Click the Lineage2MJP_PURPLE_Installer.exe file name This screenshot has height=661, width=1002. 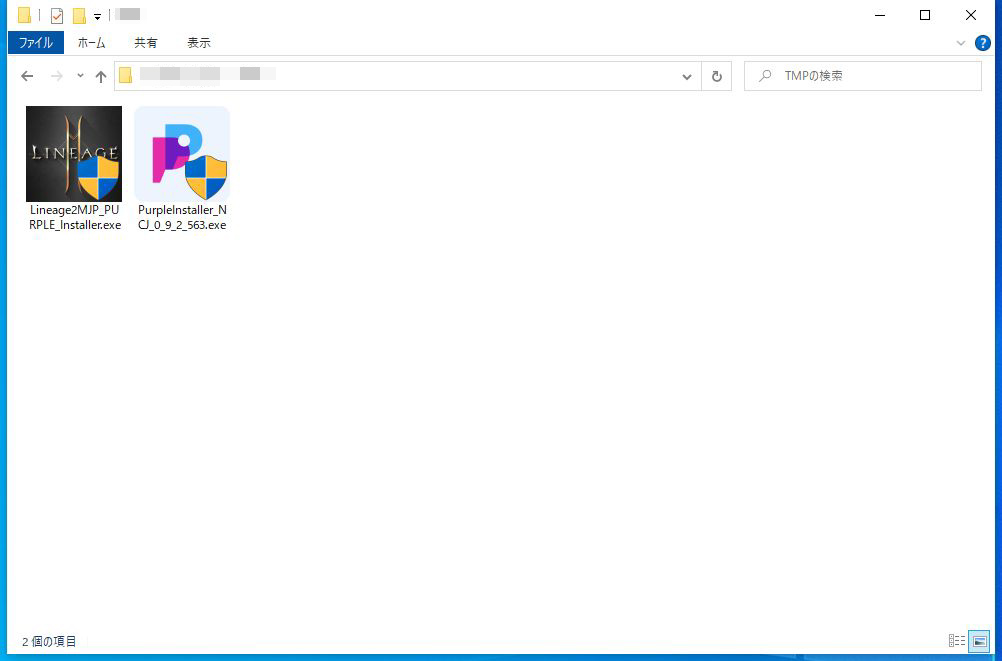click(x=75, y=217)
